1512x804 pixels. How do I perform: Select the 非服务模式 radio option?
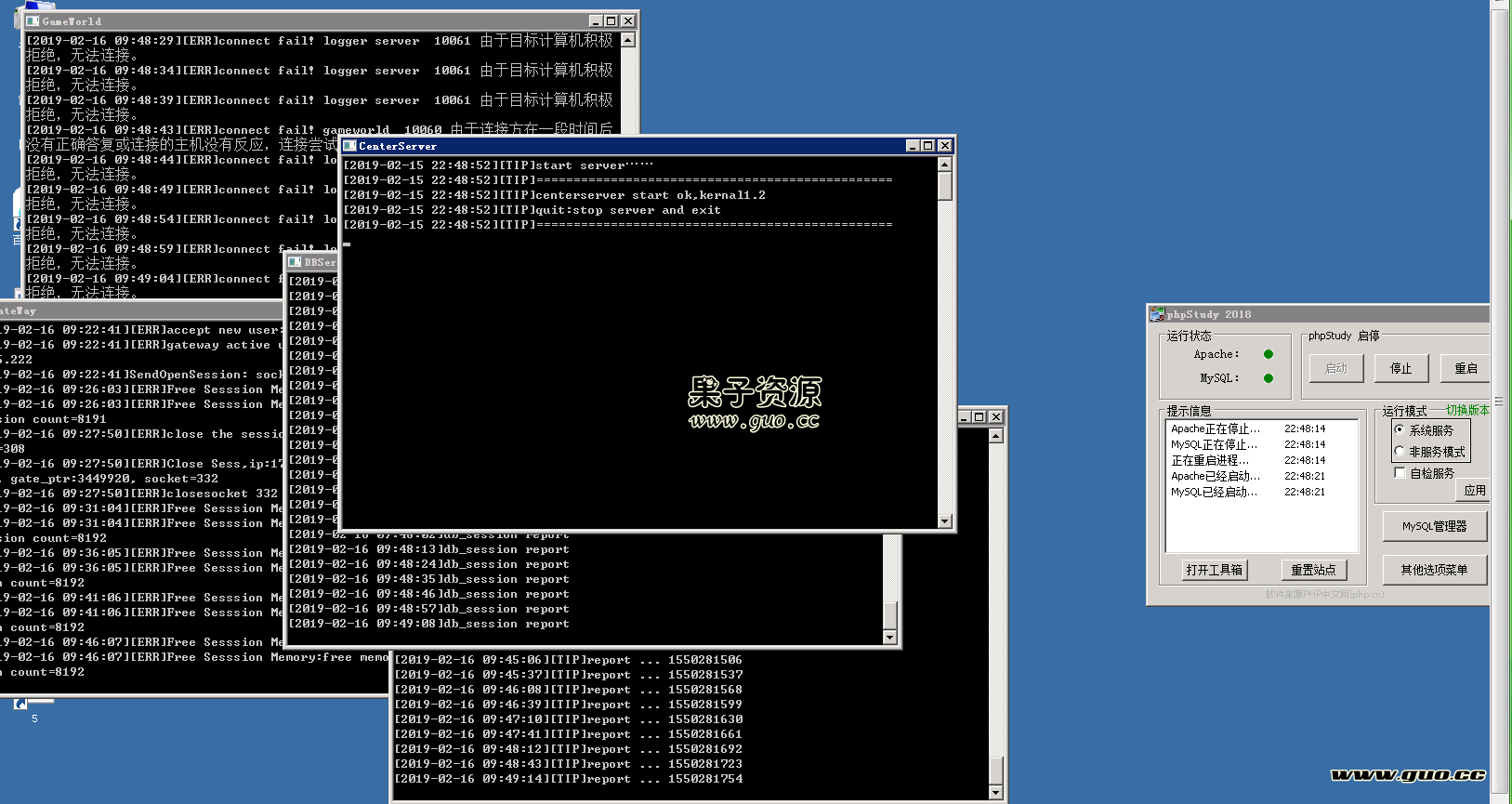pos(1400,452)
